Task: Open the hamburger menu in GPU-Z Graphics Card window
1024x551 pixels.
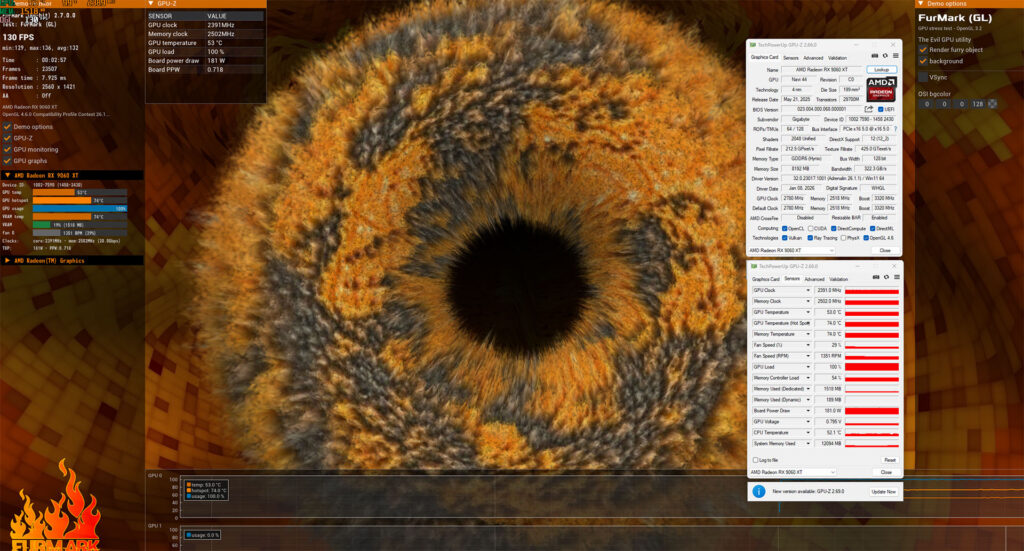Action: click(x=895, y=57)
